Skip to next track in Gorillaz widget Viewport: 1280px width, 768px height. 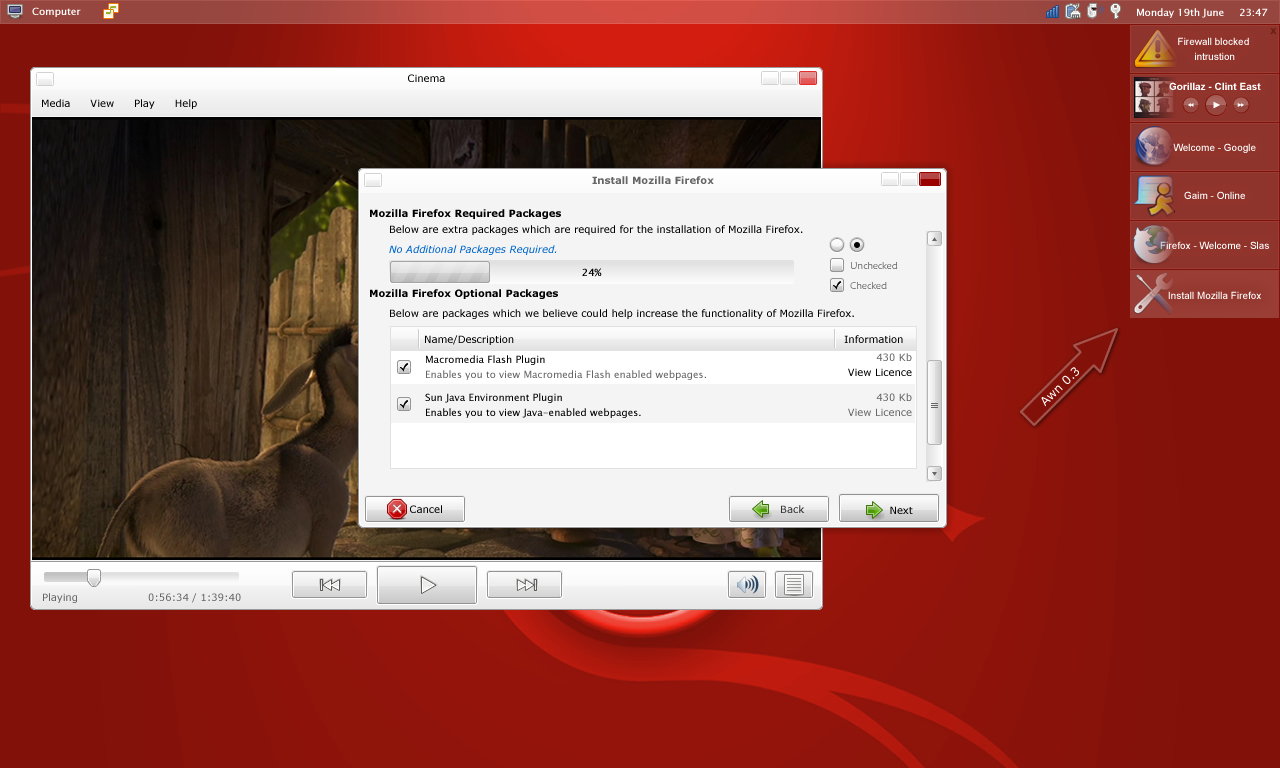coord(1241,105)
